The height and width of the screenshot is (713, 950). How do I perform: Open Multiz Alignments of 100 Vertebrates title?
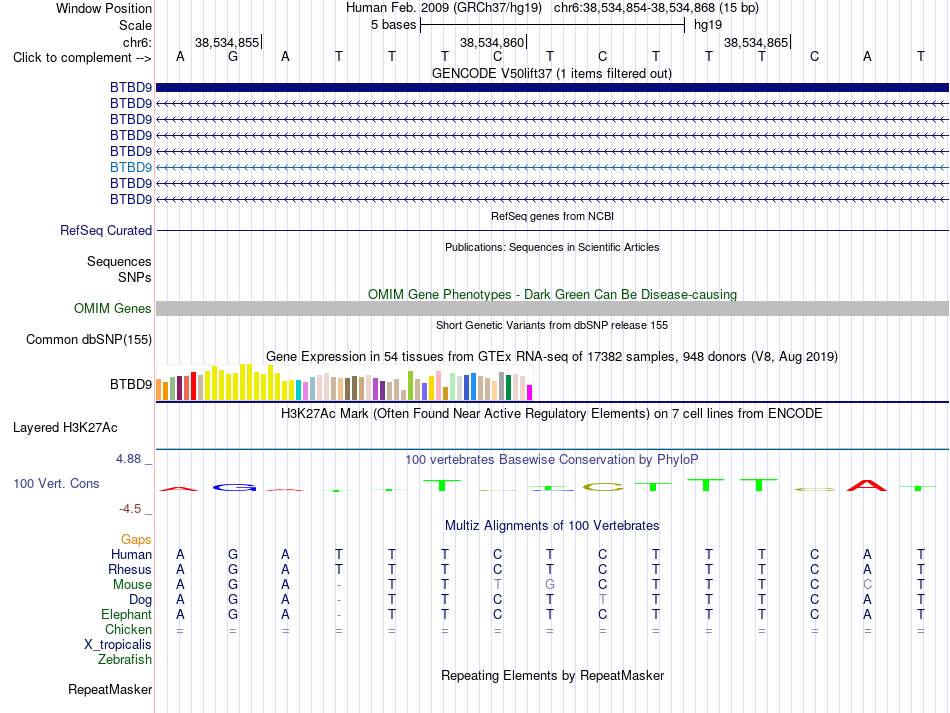coord(552,526)
